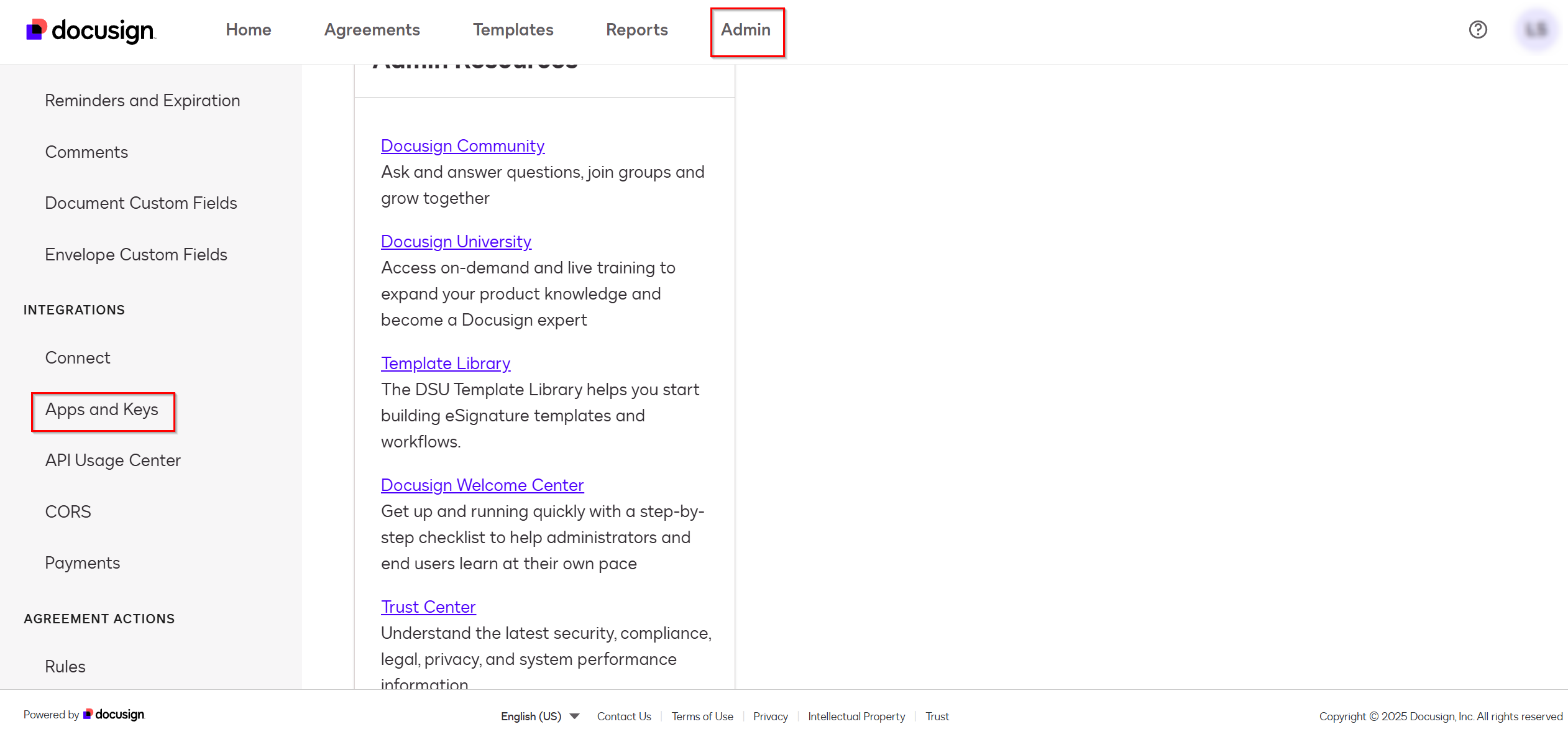Open the Reports section
1568x742 pixels.
pyautogui.click(x=636, y=29)
